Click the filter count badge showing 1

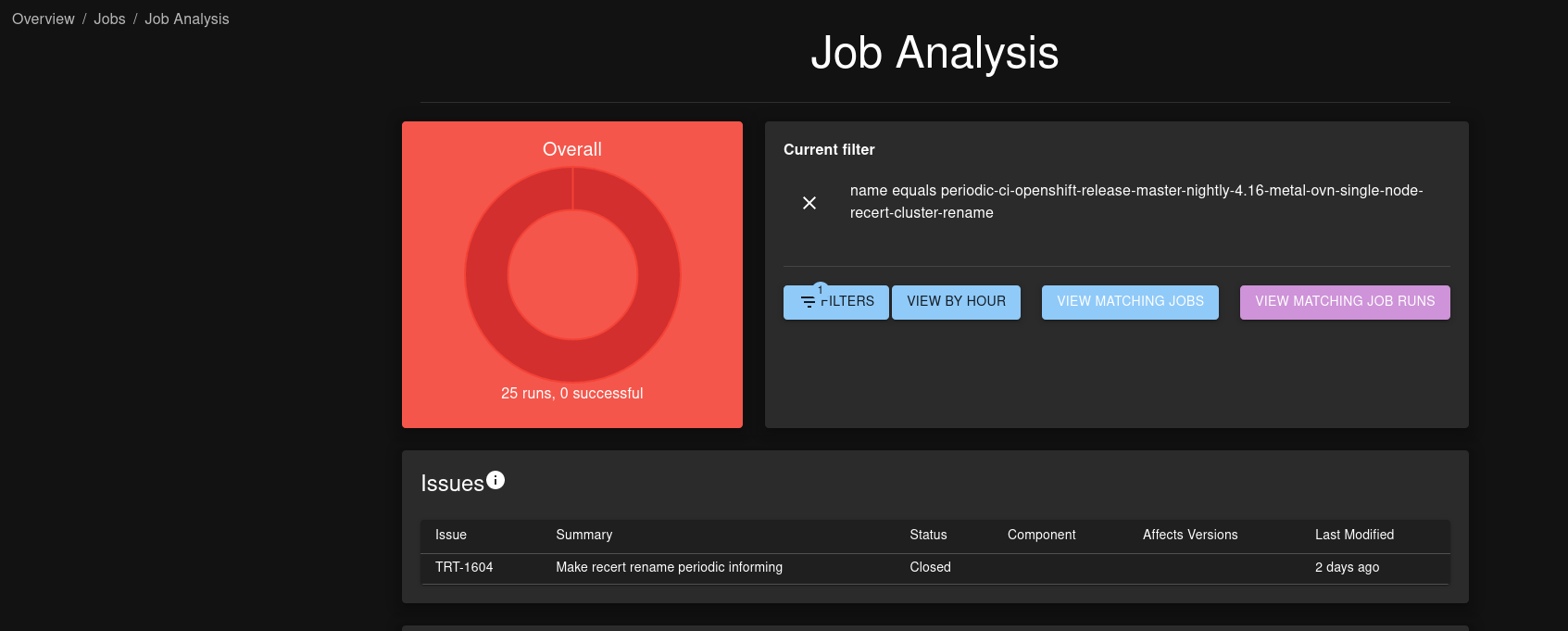[820, 290]
